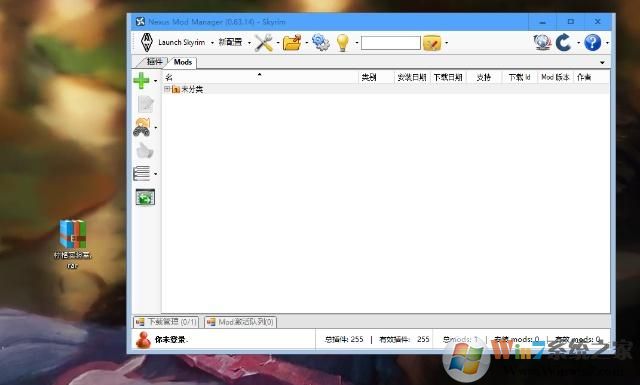The width and height of the screenshot is (640, 385).
Task: Open the Mod activation queue tab
Action: 240,322
